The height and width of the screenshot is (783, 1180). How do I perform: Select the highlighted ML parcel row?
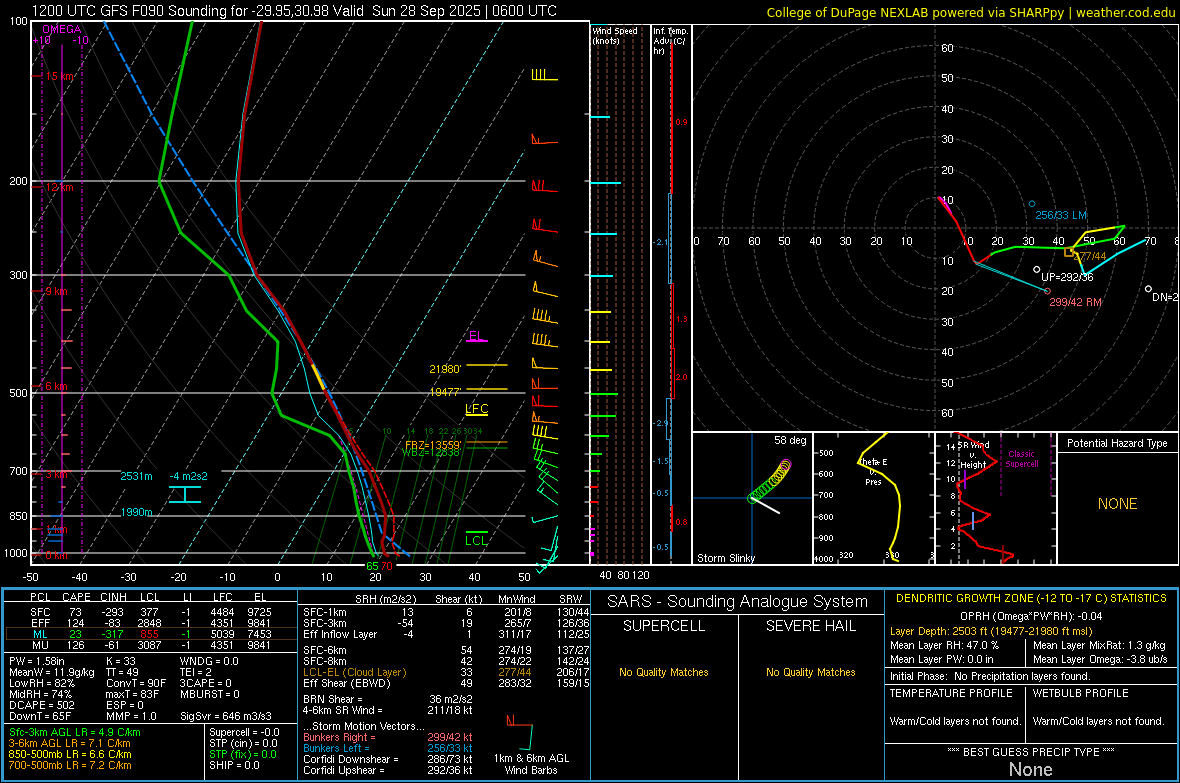151,634
